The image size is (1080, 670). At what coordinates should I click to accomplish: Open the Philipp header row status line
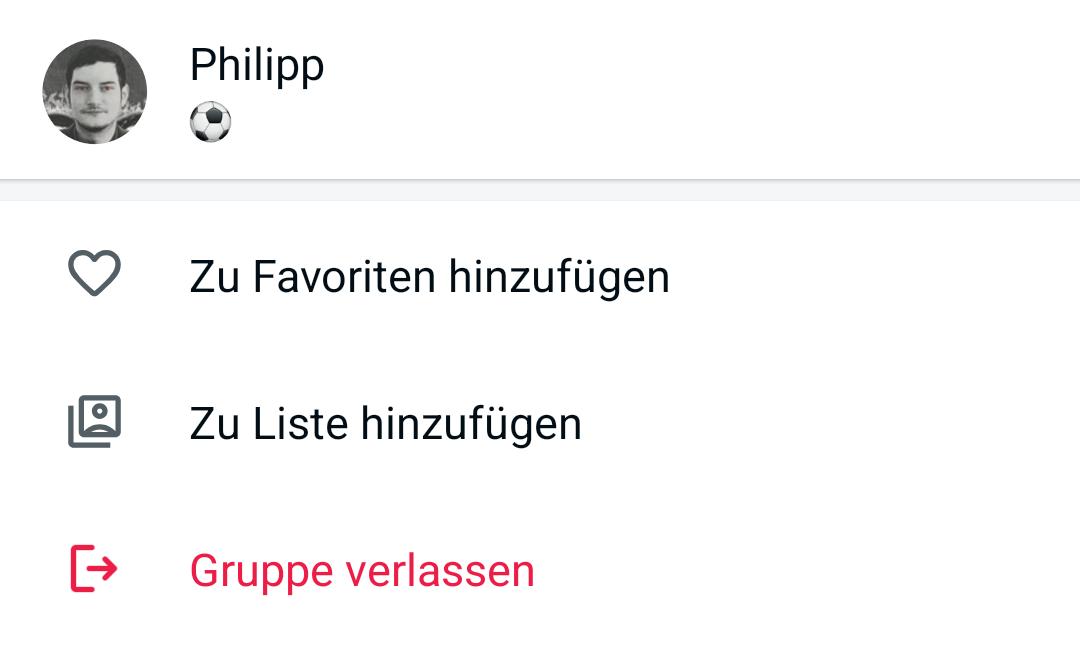coord(210,123)
